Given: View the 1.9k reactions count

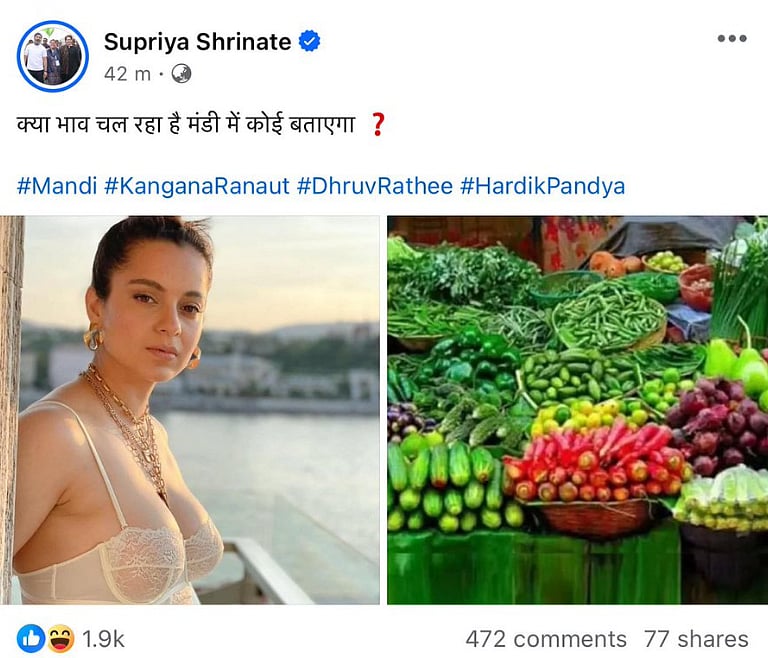Looking at the screenshot, I should click(x=104, y=638).
